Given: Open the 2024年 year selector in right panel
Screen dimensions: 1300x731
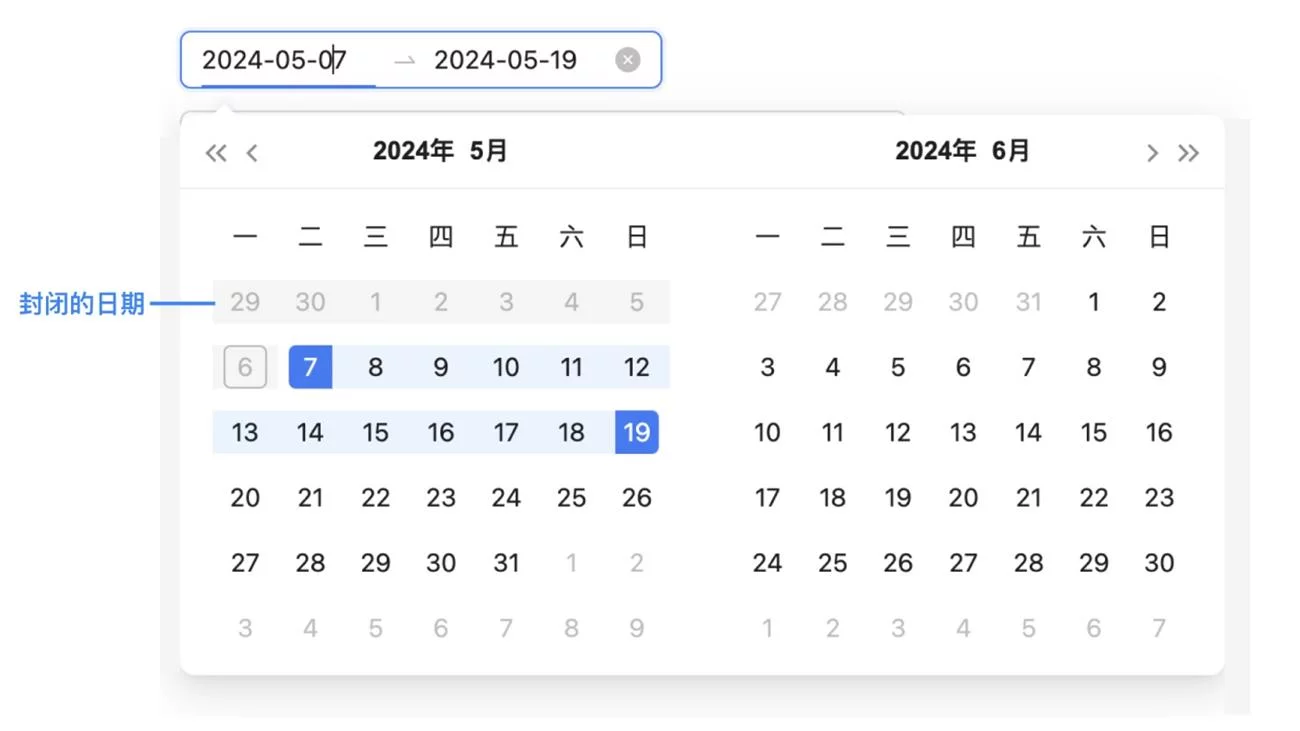Looking at the screenshot, I should pyautogui.click(x=935, y=151).
